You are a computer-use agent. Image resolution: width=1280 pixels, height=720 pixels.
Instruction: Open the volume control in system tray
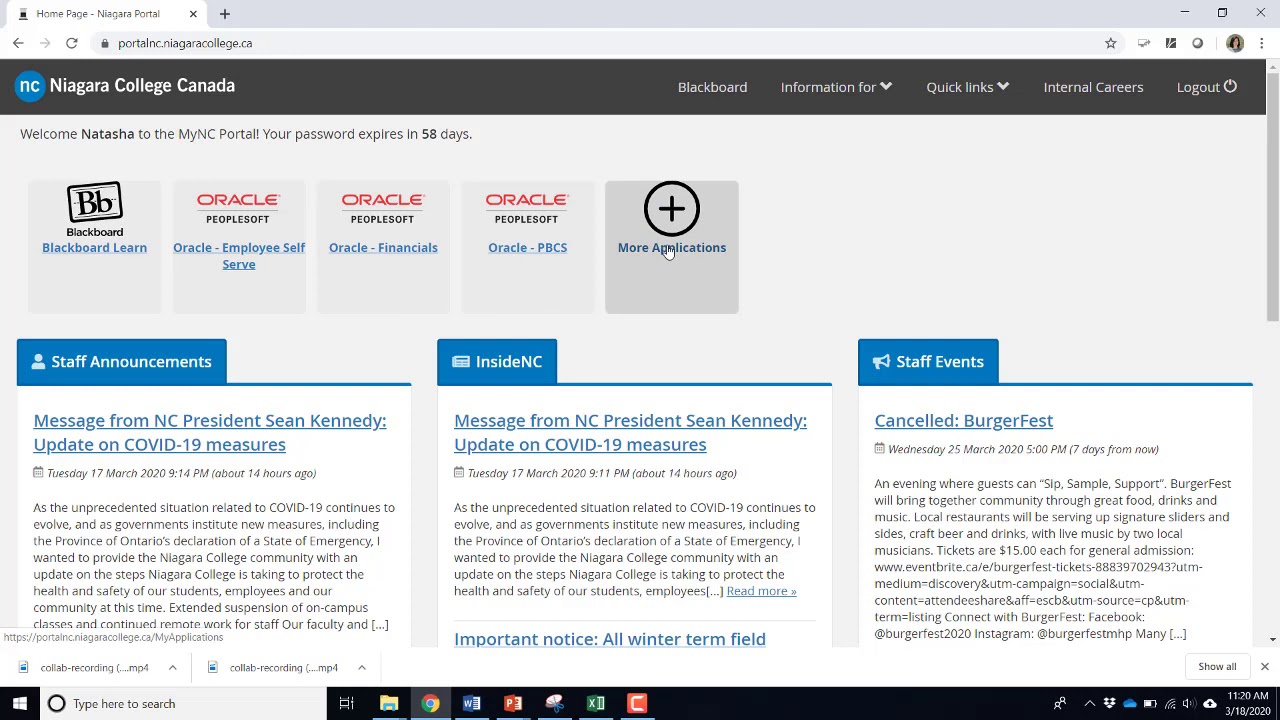1187,703
